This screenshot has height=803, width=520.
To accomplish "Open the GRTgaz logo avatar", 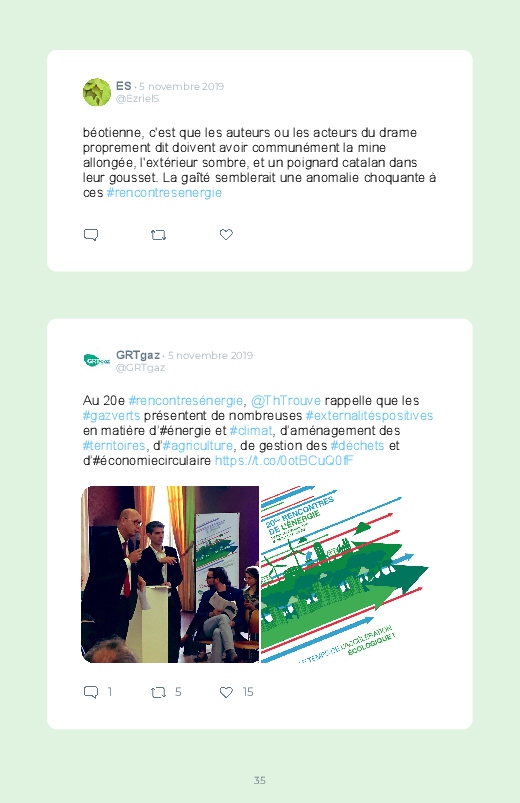I will [97, 361].
